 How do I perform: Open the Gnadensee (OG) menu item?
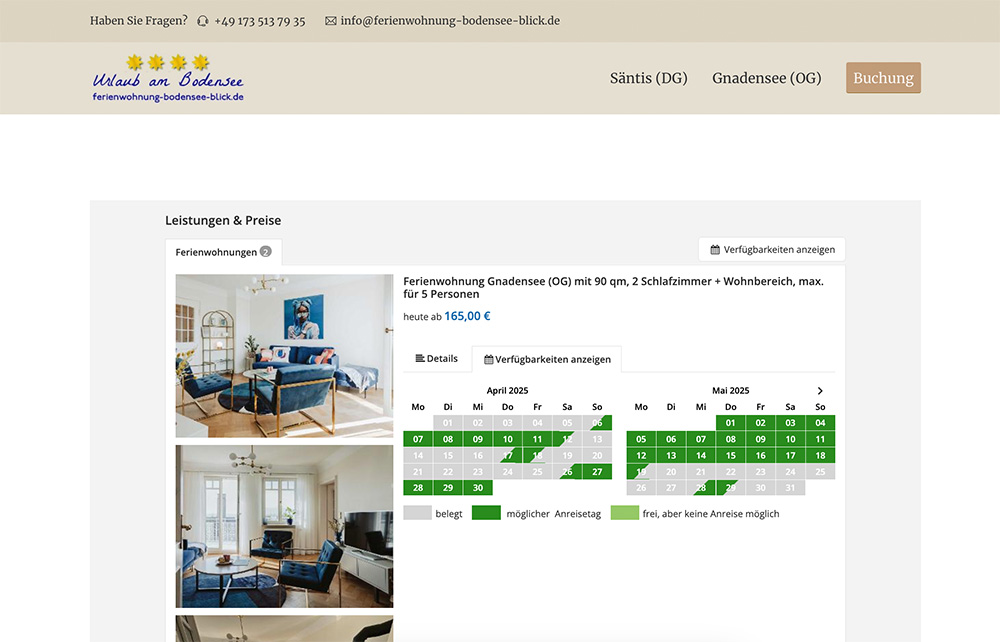[766, 78]
